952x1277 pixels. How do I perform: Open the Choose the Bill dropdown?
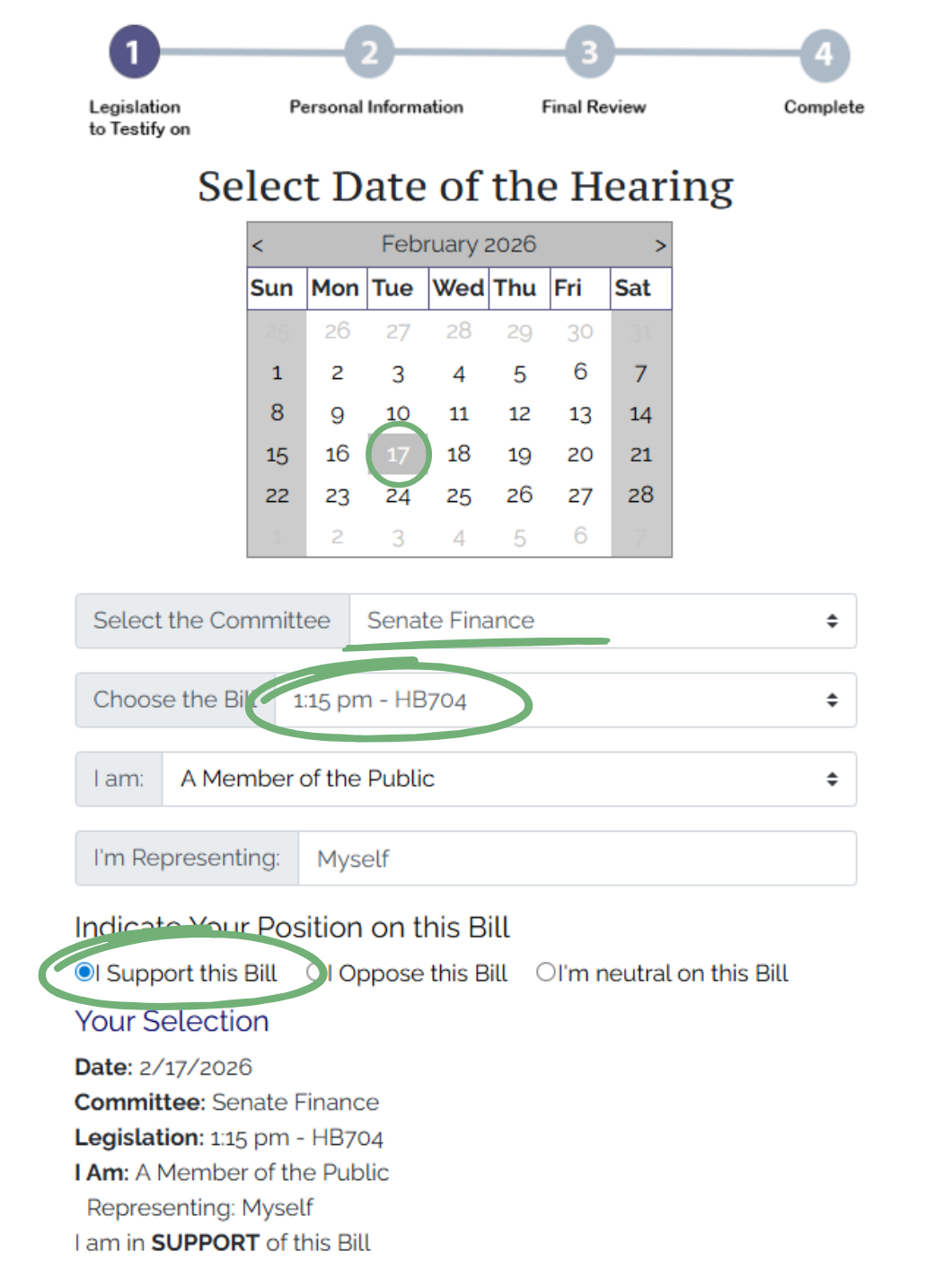(566, 700)
